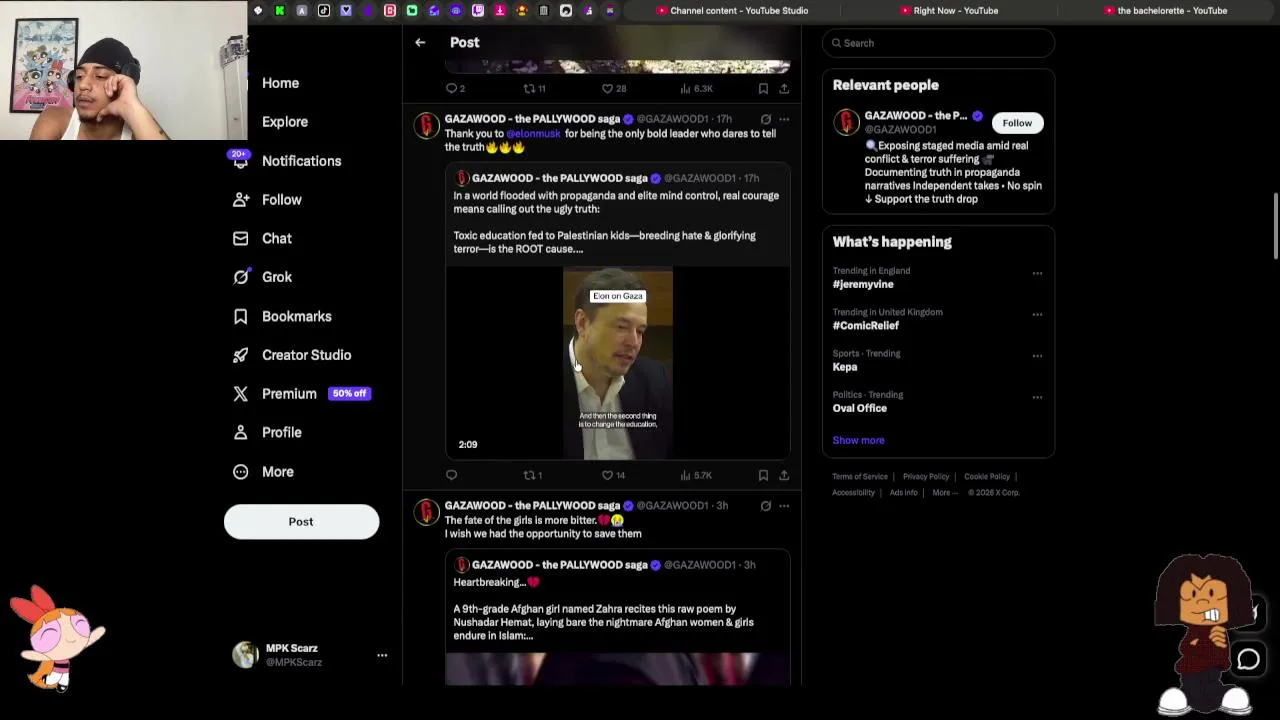The height and width of the screenshot is (720, 1280).
Task: Open Home in the sidebar
Action: tap(280, 83)
